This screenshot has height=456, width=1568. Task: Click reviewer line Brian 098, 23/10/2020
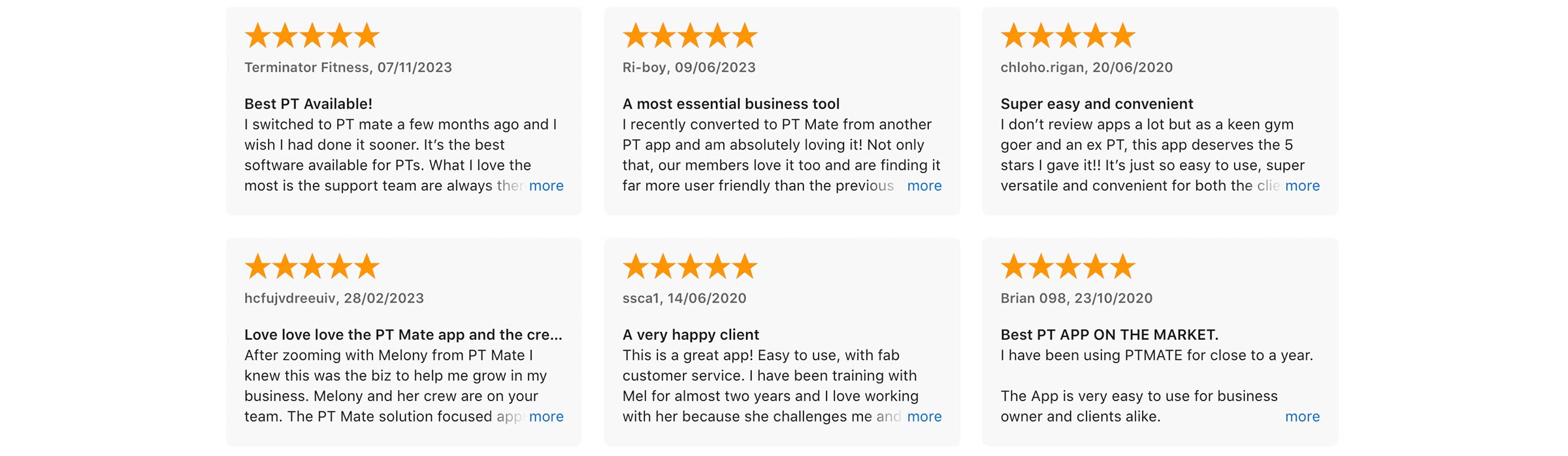1077,298
